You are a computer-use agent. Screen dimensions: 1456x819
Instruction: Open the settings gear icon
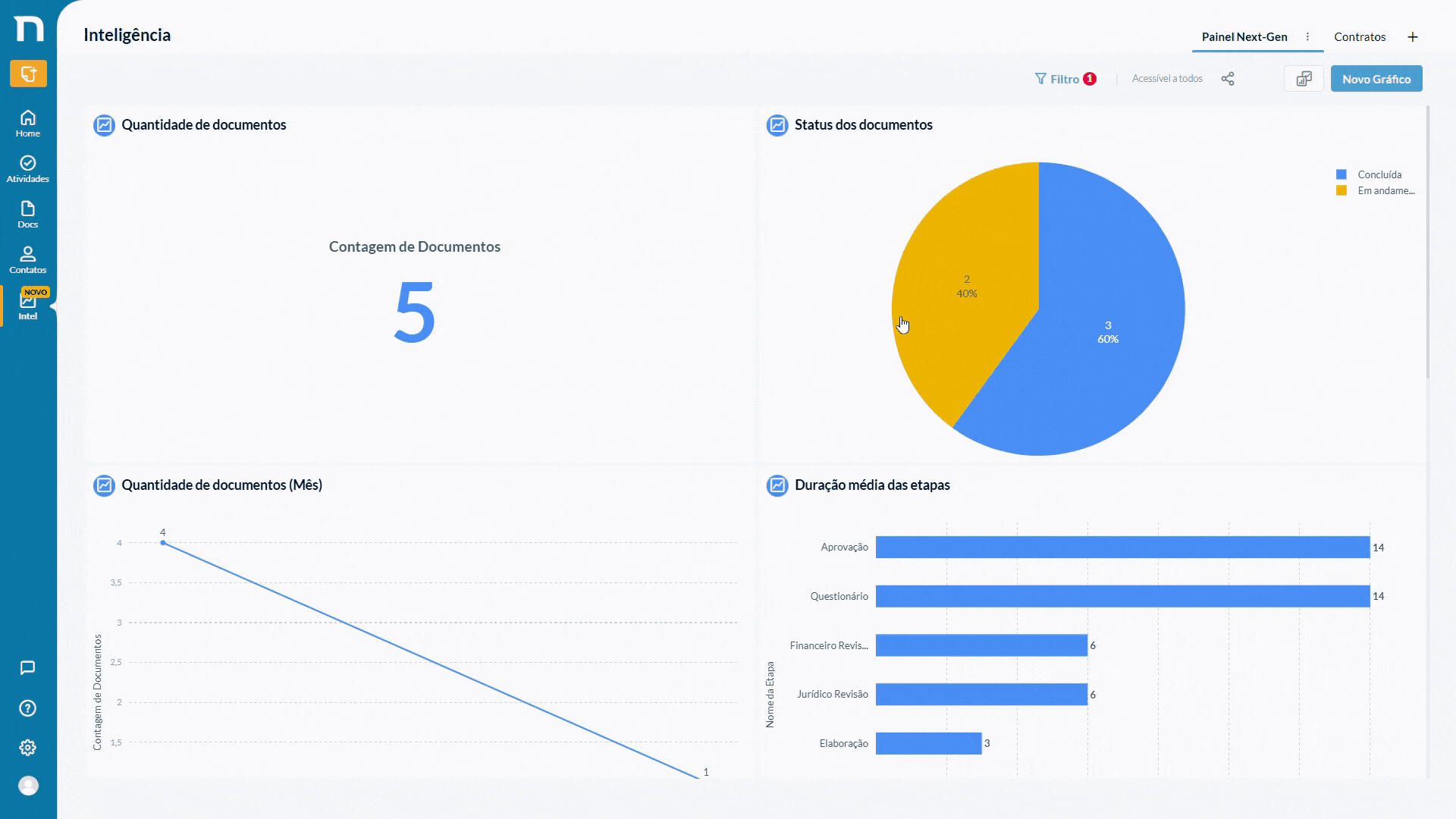coord(28,748)
